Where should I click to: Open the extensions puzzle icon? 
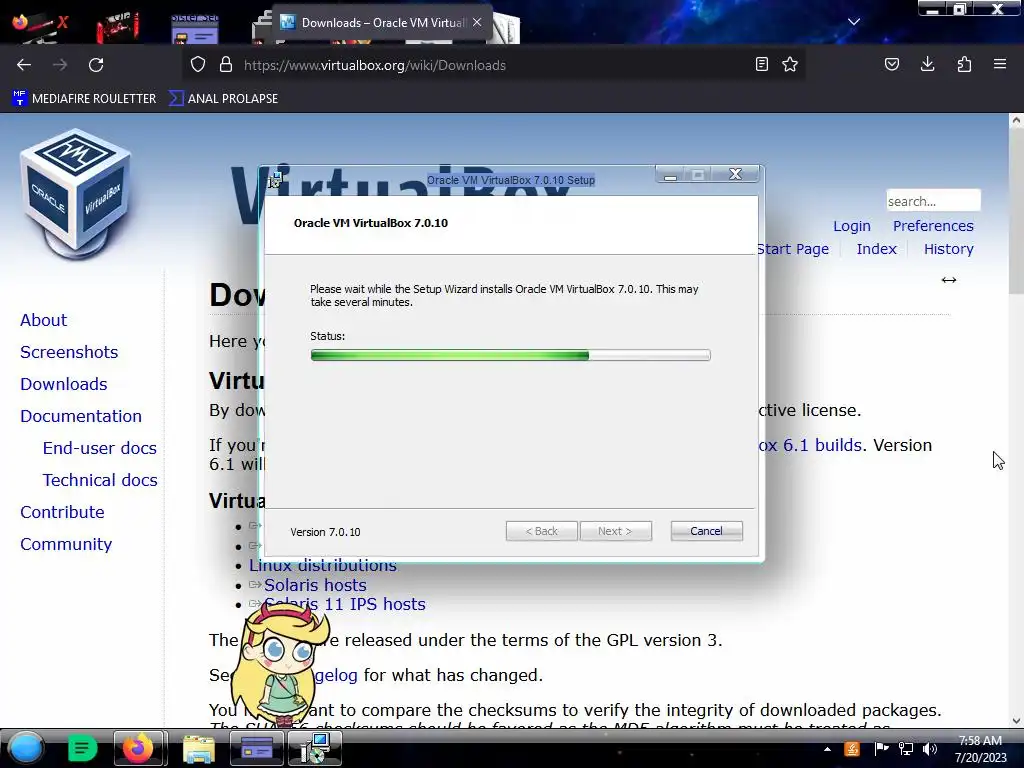pos(964,65)
